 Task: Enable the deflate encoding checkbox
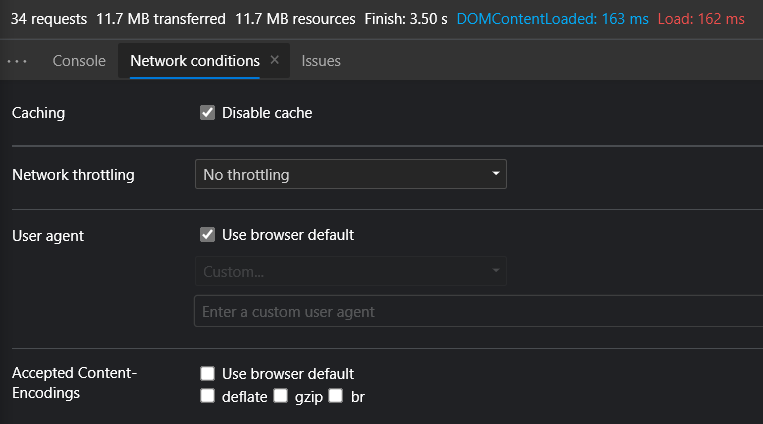(207, 395)
